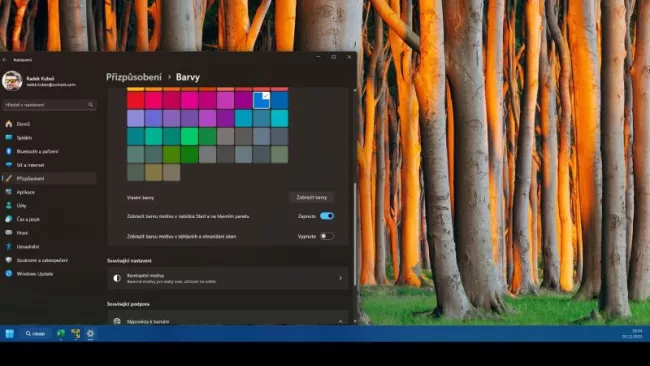650x366 pixels.
Task: Select the Přizpůsobení paintbrush icon
Action: pyautogui.click(x=9, y=179)
